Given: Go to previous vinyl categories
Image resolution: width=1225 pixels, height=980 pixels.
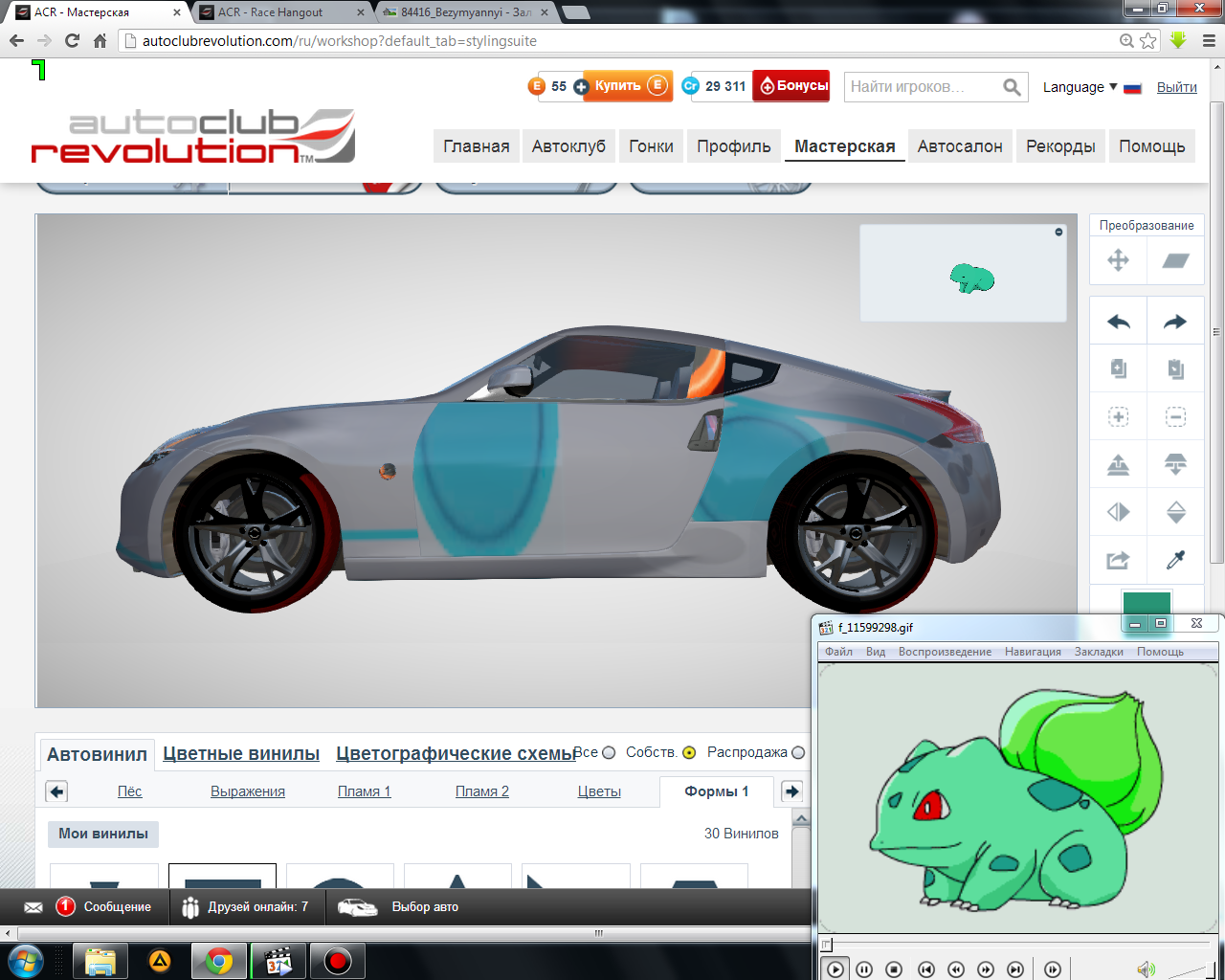Looking at the screenshot, I should pos(56,791).
